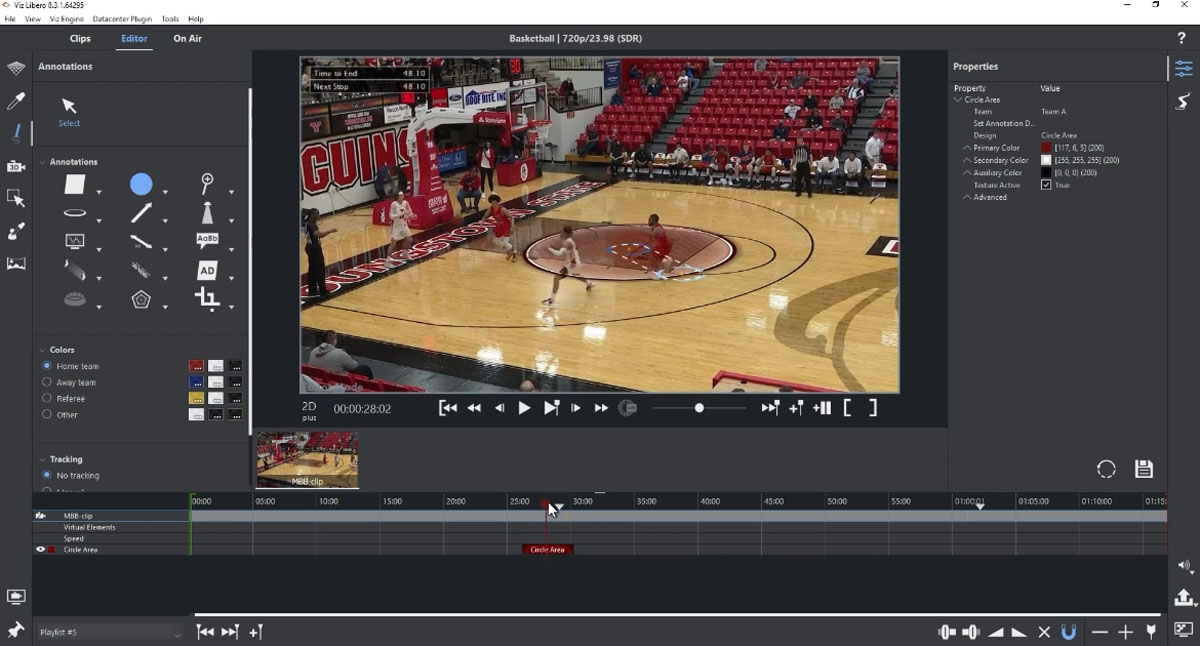Open the eyedropper keyer panel in sidebar
Screen dimensions: 1200x646
click(x=16, y=101)
